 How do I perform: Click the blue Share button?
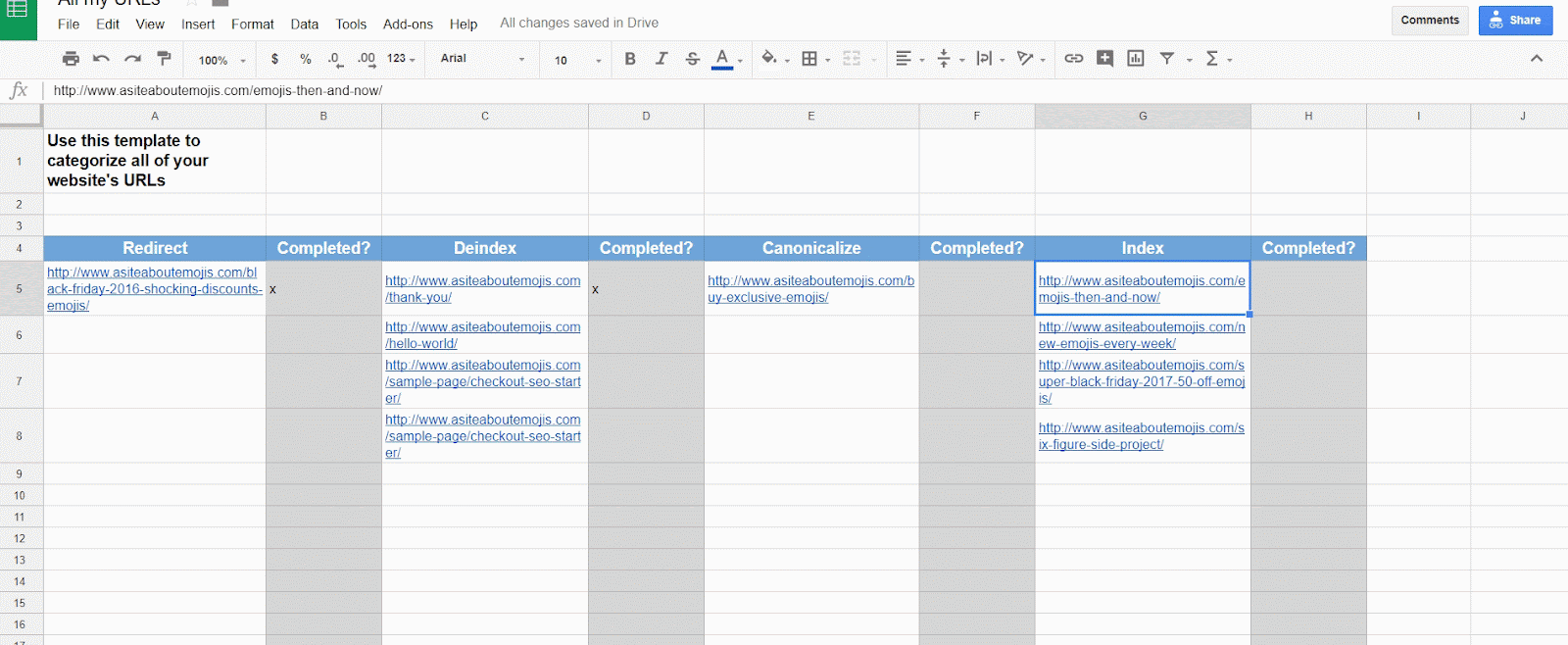click(1515, 20)
